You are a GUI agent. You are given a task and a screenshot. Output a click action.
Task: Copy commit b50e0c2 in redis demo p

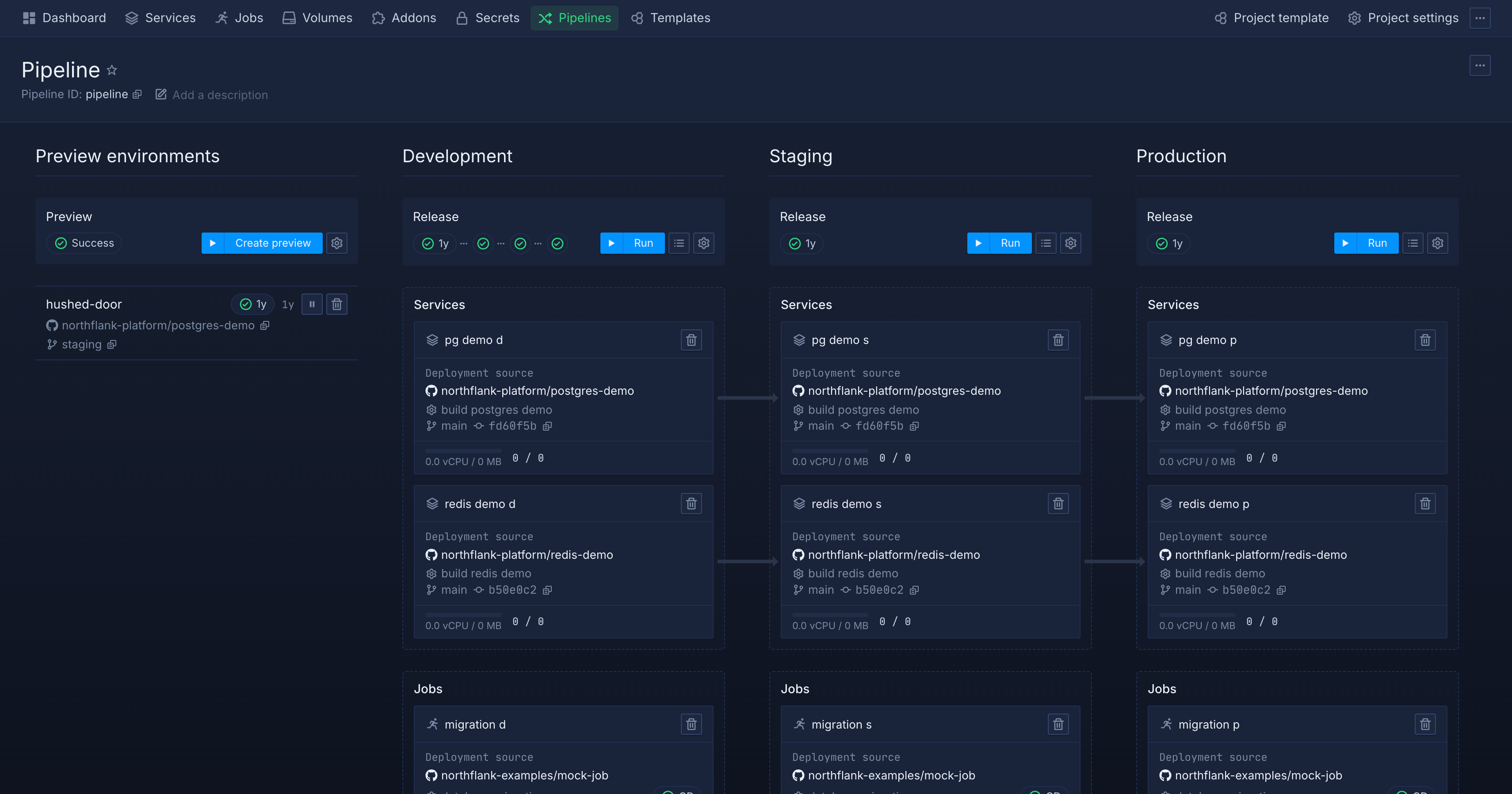(1281, 590)
